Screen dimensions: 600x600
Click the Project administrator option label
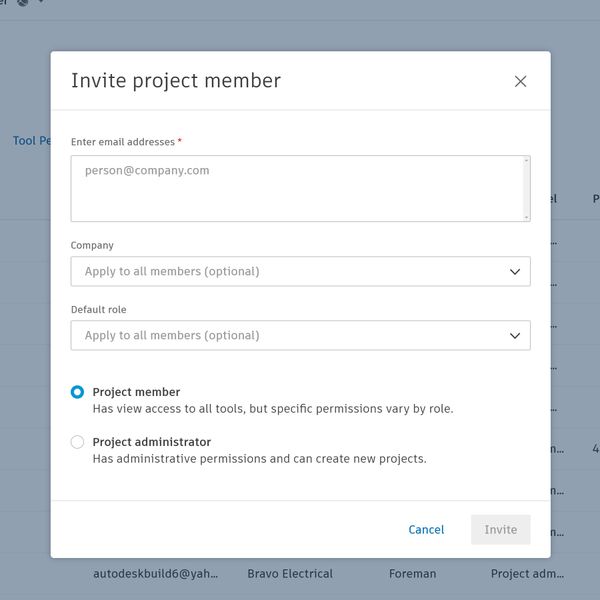[151, 442]
